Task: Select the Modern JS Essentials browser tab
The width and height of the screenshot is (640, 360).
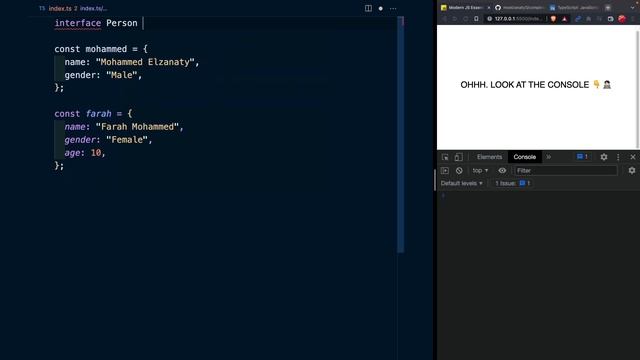Action: pos(465,8)
